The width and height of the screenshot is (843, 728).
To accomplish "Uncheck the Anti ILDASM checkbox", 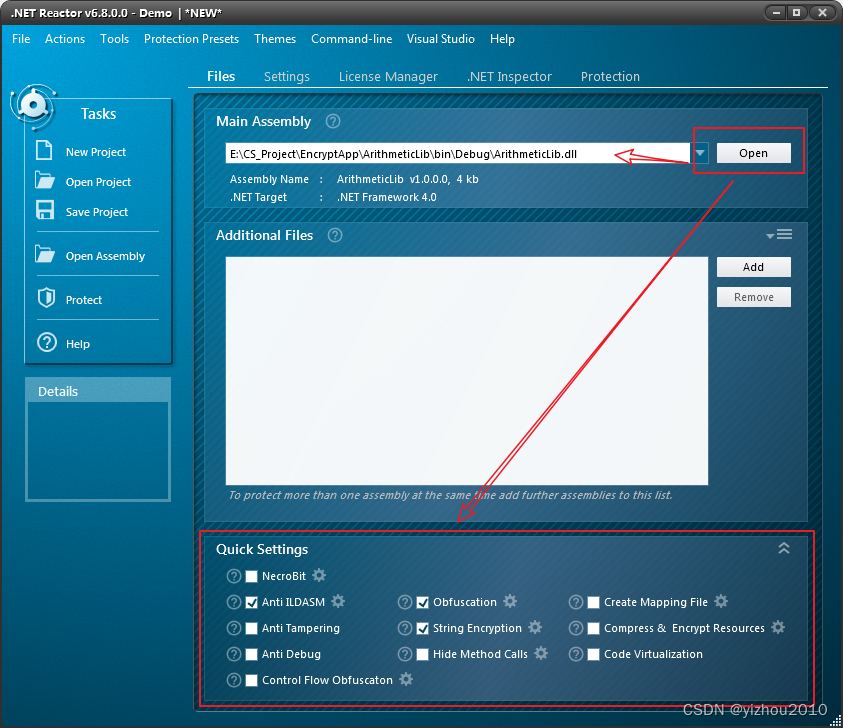I will pos(251,602).
